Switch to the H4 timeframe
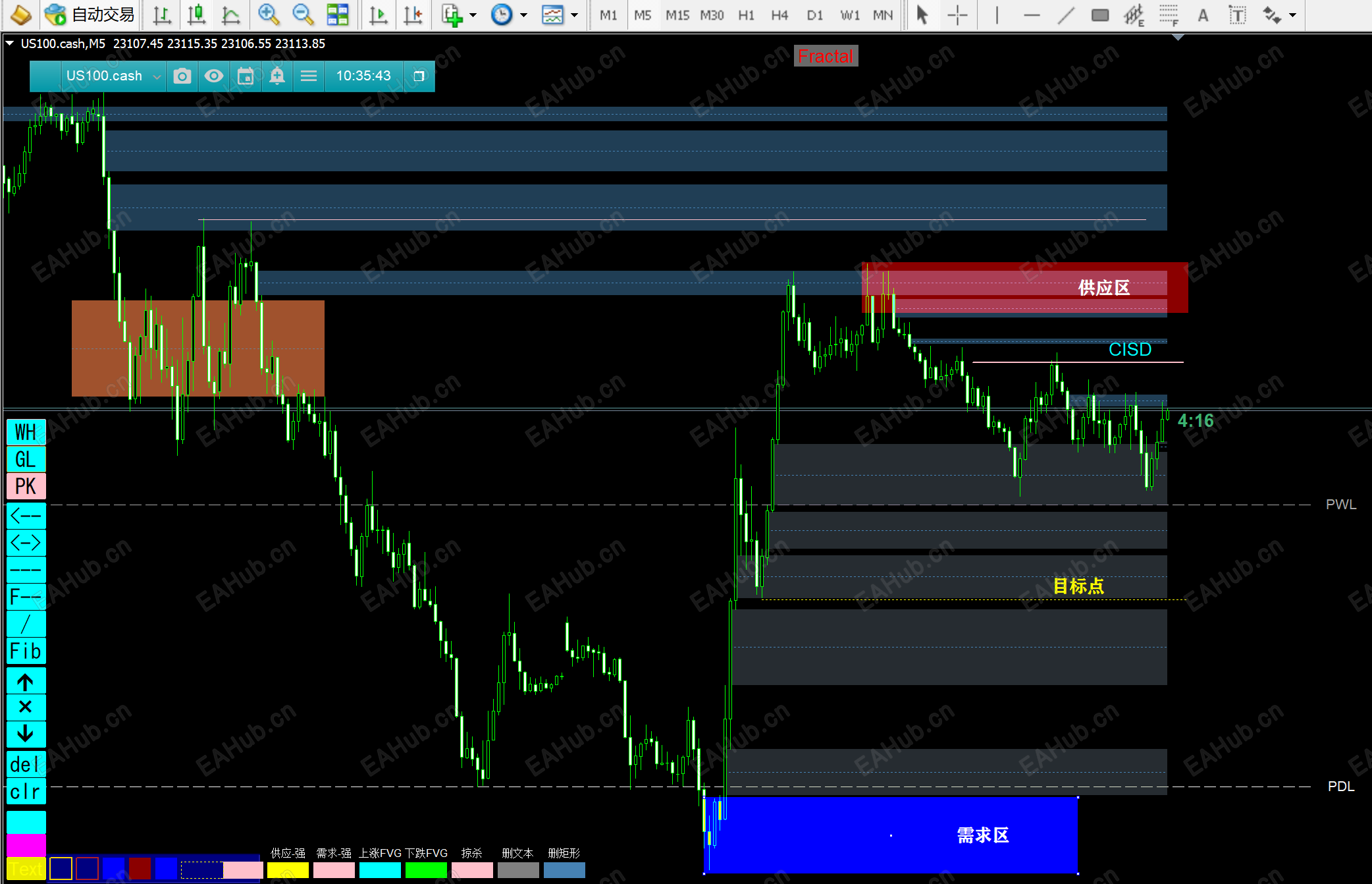The image size is (1372, 884). tap(779, 14)
